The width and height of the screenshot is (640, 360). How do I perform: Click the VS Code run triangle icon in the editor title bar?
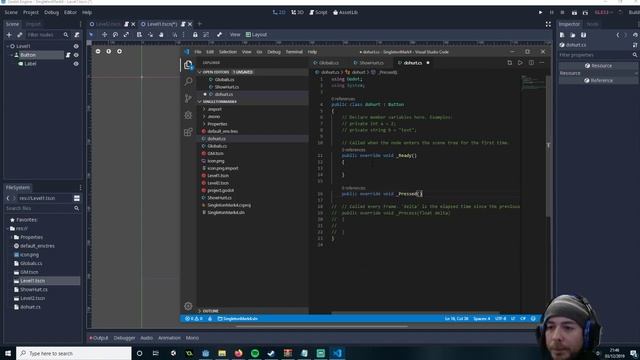(520, 63)
